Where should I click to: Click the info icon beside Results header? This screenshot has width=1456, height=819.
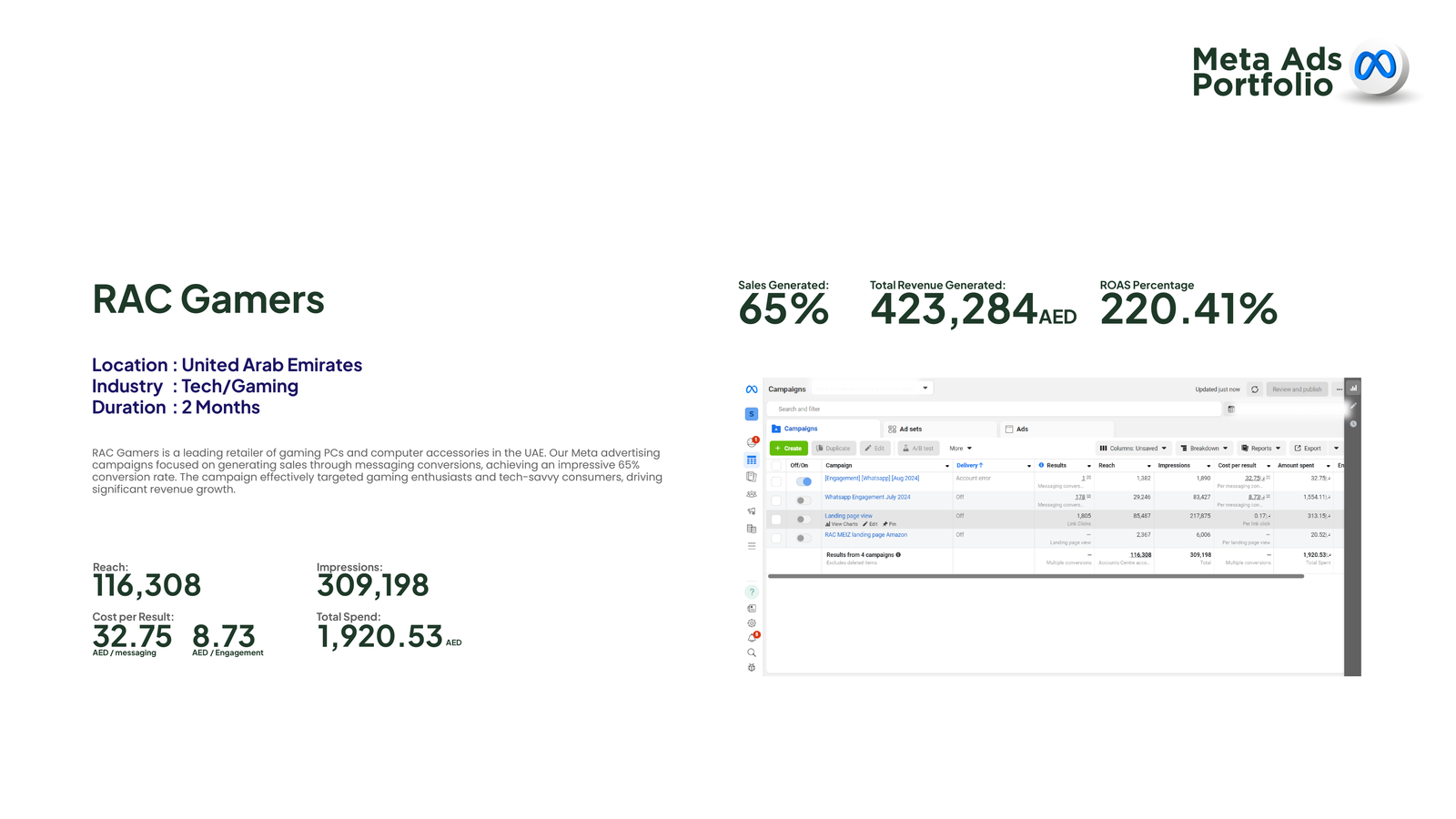click(1041, 465)
